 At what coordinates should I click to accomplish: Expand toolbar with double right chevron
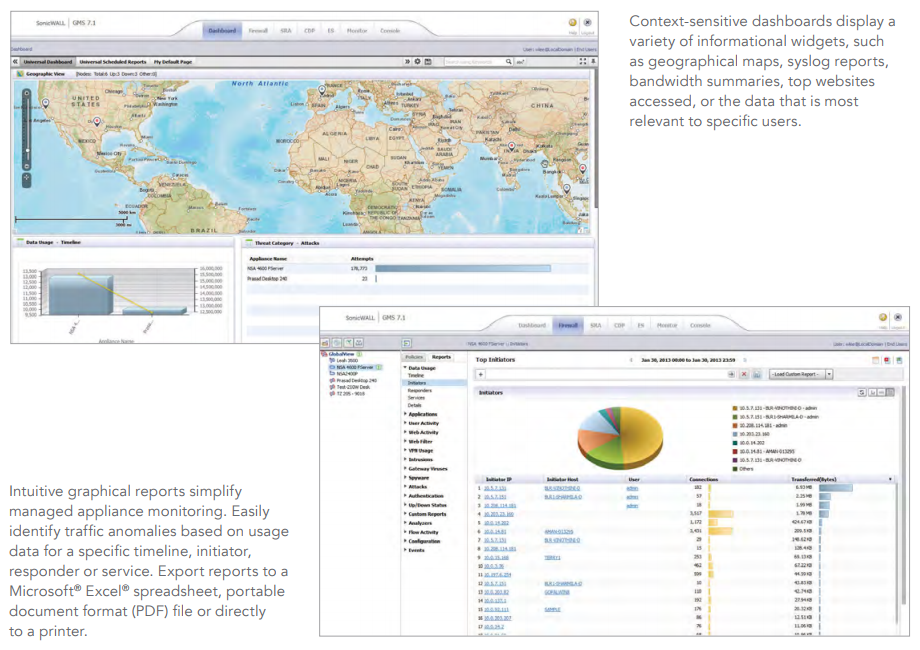(407, 62)
